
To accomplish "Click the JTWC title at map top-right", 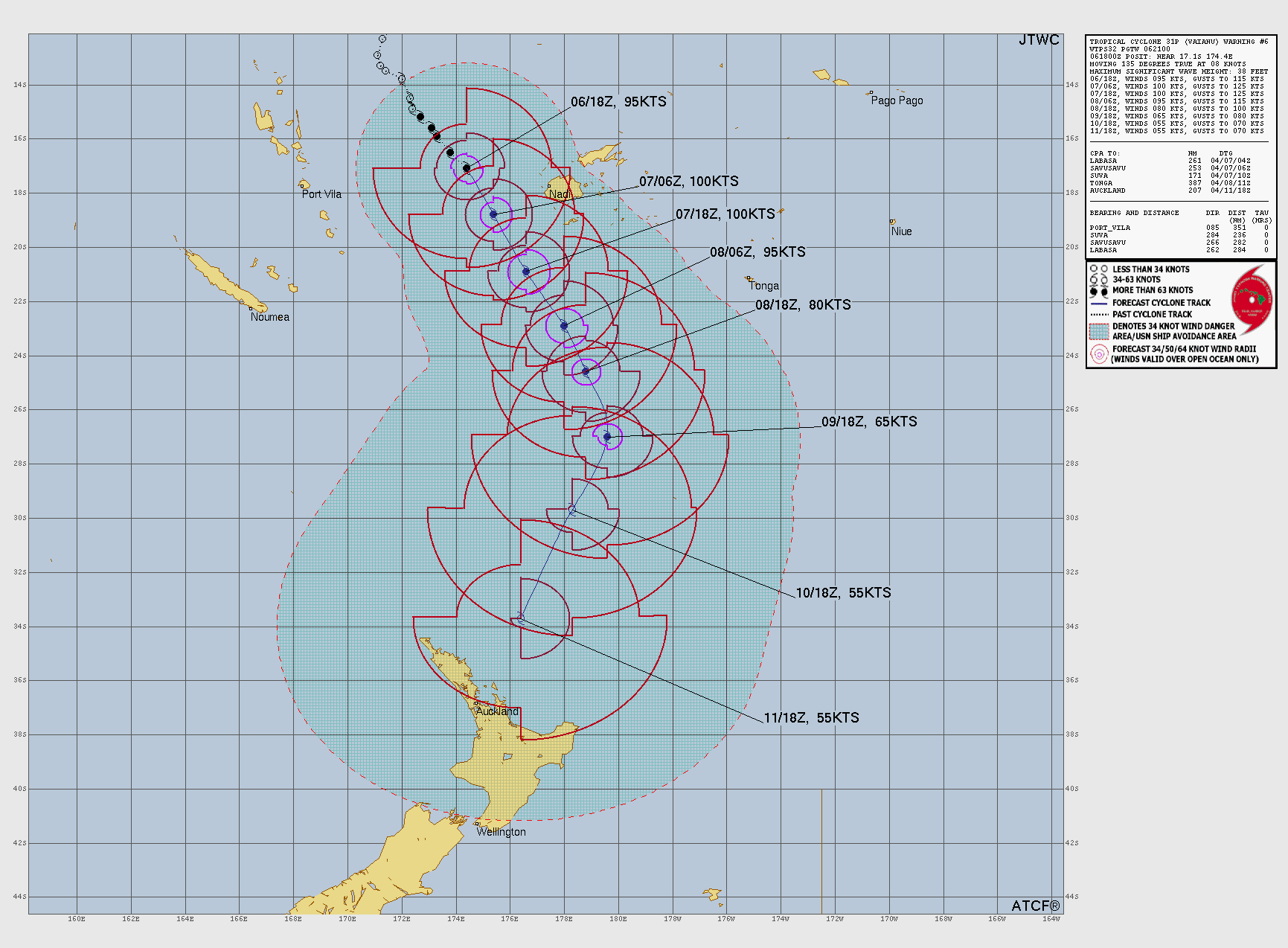I will pos(1039,40).
